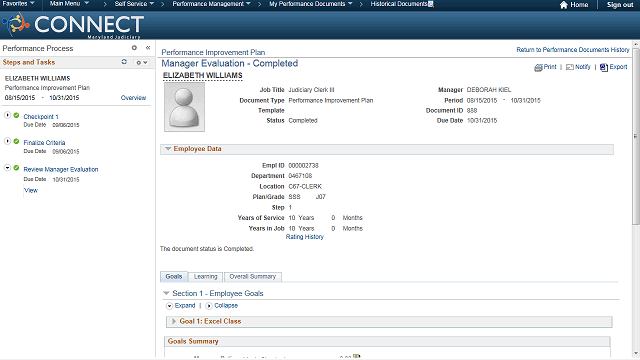Switch to the Goals tab
Screen dimensions: 640x360
point(174,277)
